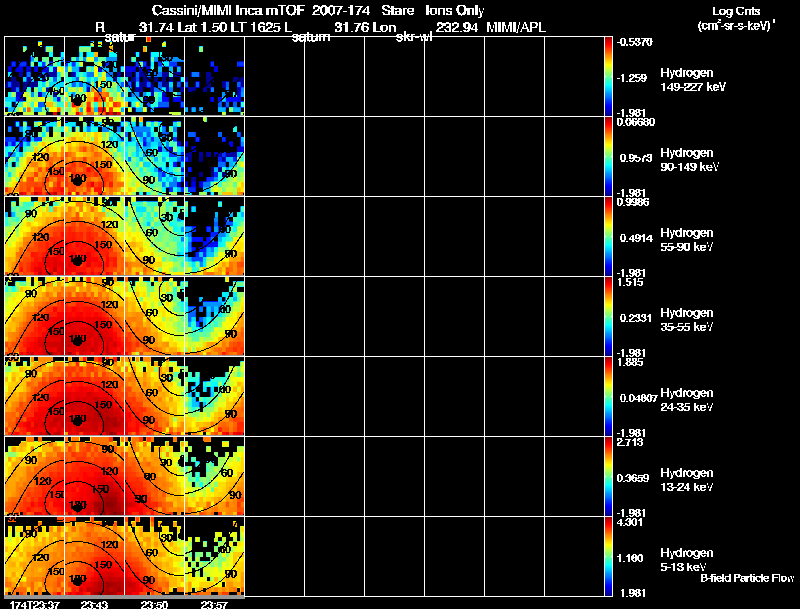Screen dimensions: 800x609
Task: Click the 174T23:37 time label
Action: pyautogui.click(x=34, y=604)
